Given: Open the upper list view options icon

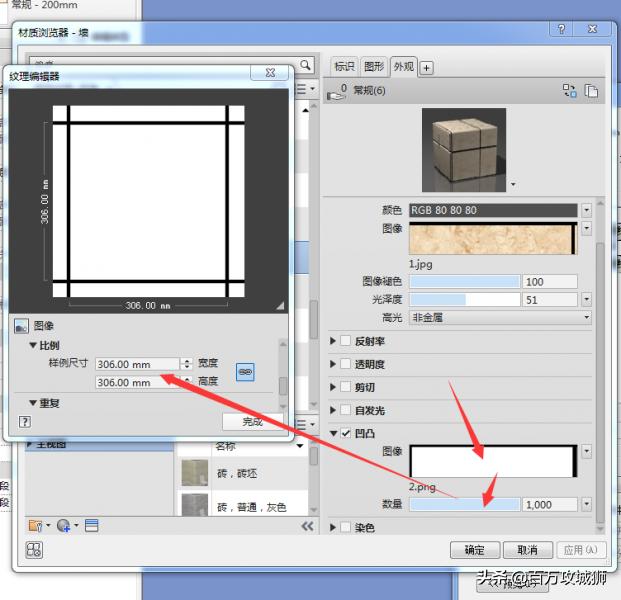Looking at the screenshot, I should [306, 89].
